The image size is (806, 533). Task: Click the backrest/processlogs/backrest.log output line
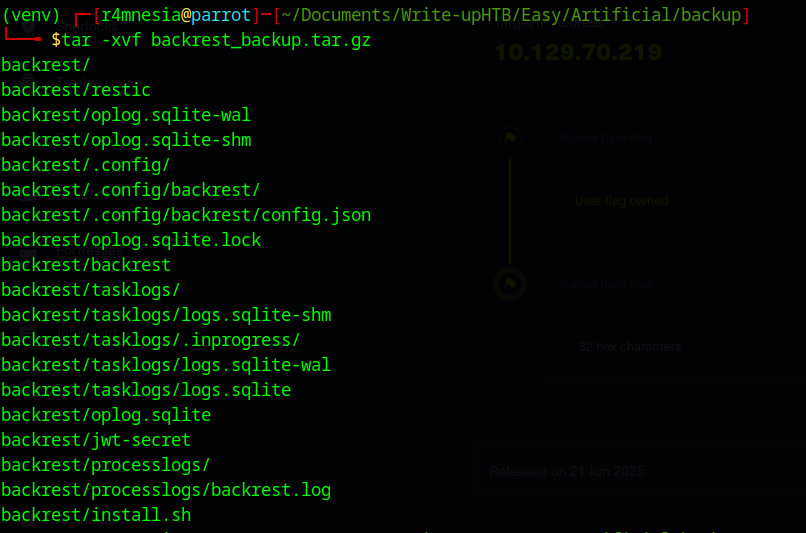pyautogui.click(x=166, y=490)
